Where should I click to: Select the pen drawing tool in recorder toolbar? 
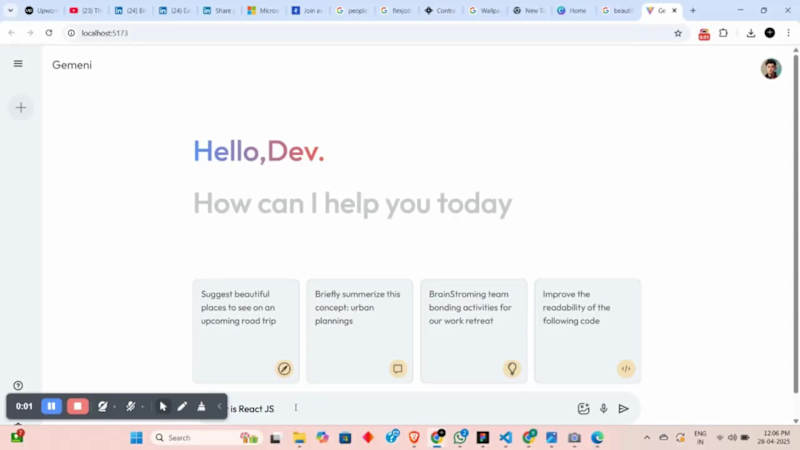pos(182,406)
